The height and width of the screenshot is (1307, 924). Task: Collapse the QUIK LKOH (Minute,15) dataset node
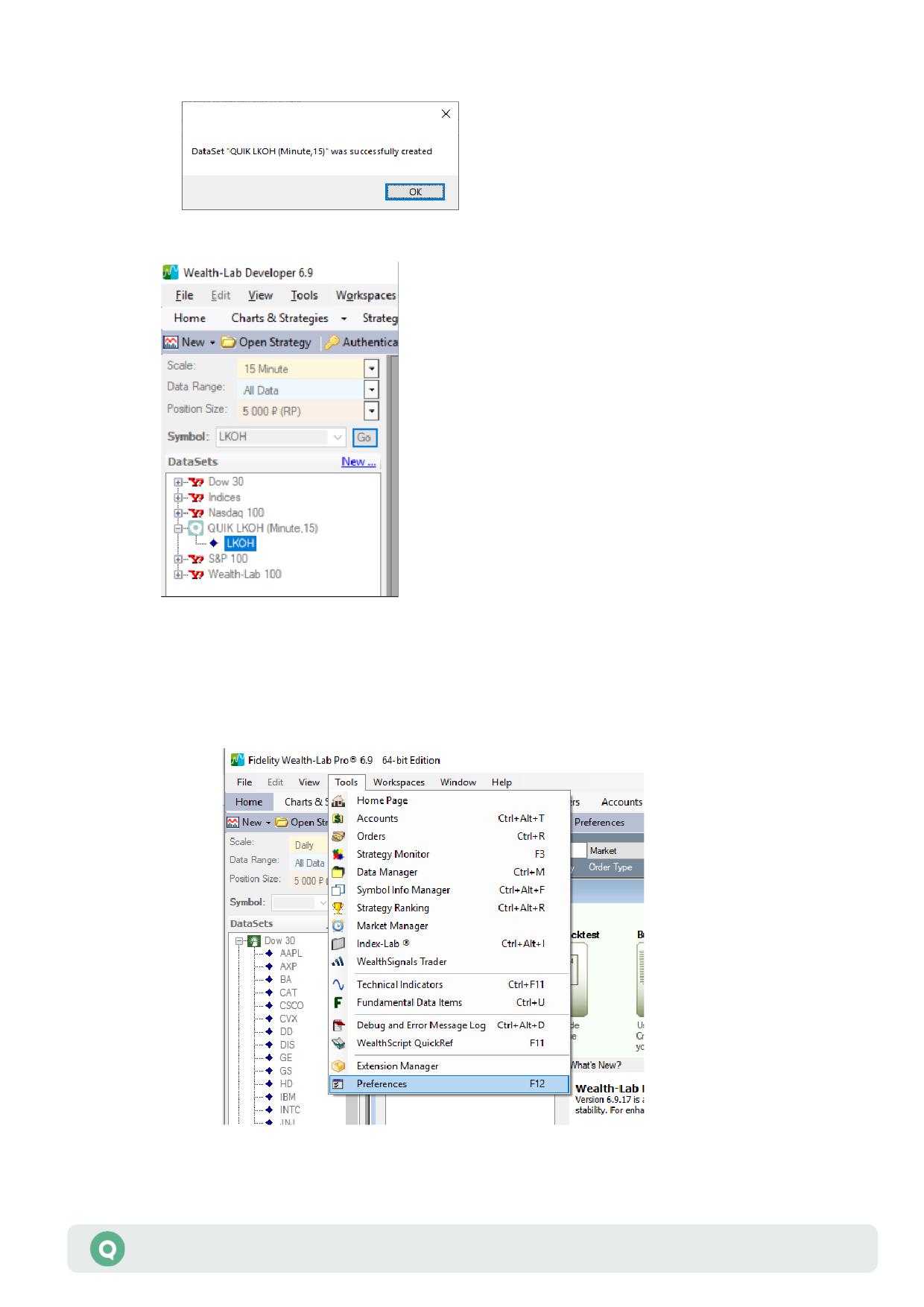pyautogui.click(x=178, y=528)
